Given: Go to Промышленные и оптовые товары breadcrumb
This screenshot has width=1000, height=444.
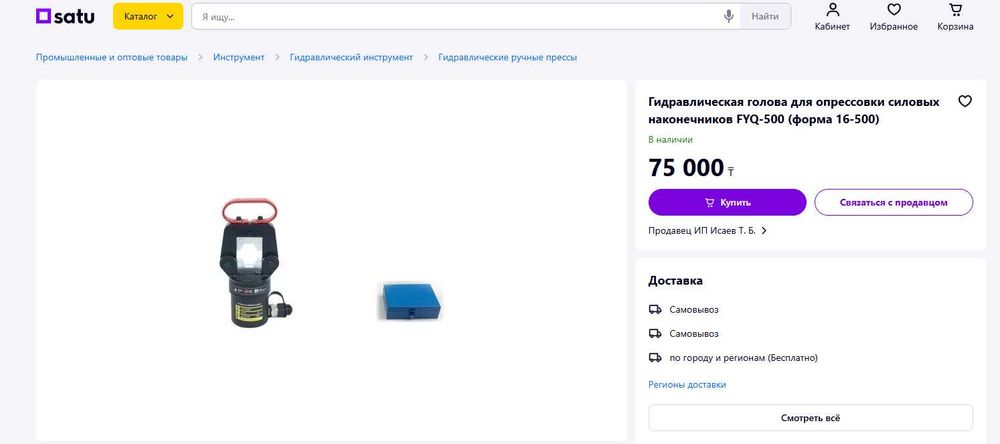Looking at the screenshot, I should [x=112, y=57].
